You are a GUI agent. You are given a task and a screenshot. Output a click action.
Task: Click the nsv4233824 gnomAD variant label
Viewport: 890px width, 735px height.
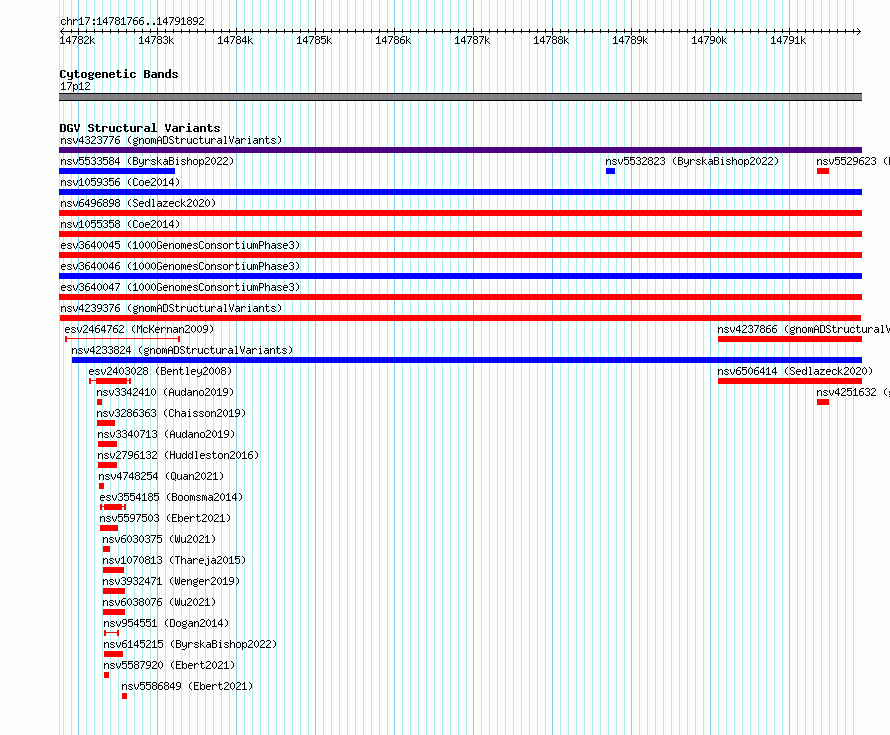(182, 350)
